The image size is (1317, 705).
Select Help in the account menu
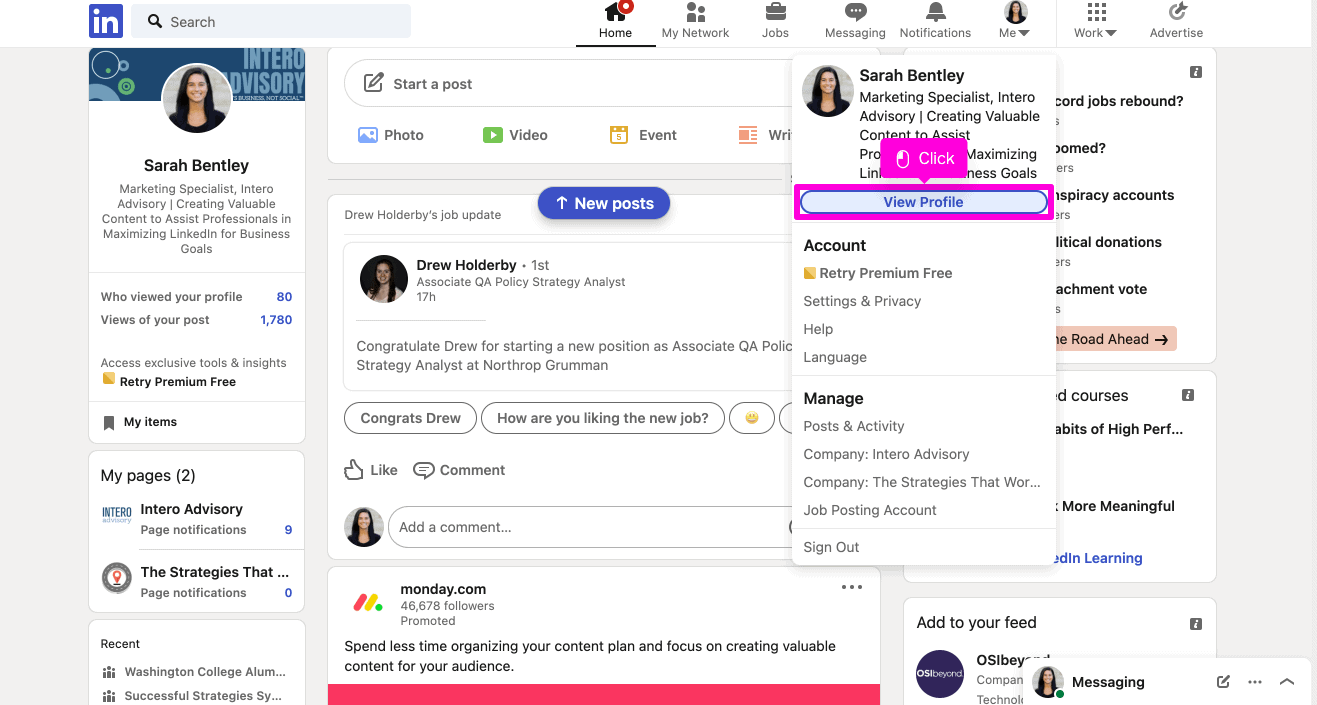[x=818, y=329]
